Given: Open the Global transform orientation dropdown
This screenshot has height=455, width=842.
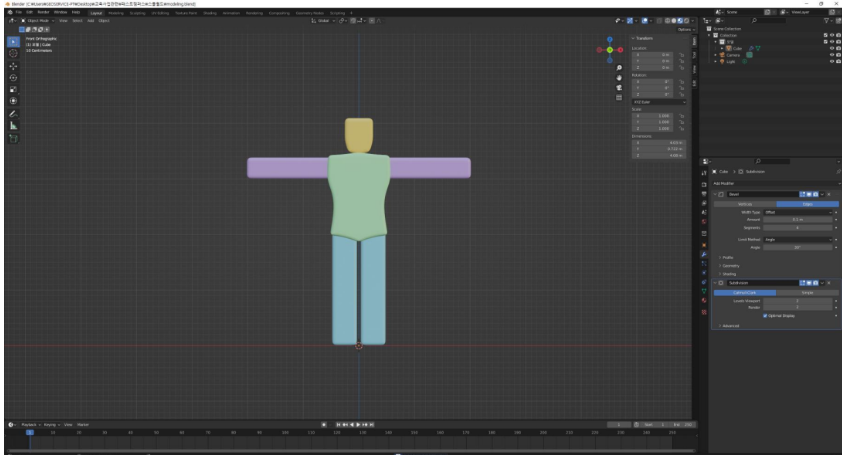Looking at the screenshot, I should click(x=326, y=20).
